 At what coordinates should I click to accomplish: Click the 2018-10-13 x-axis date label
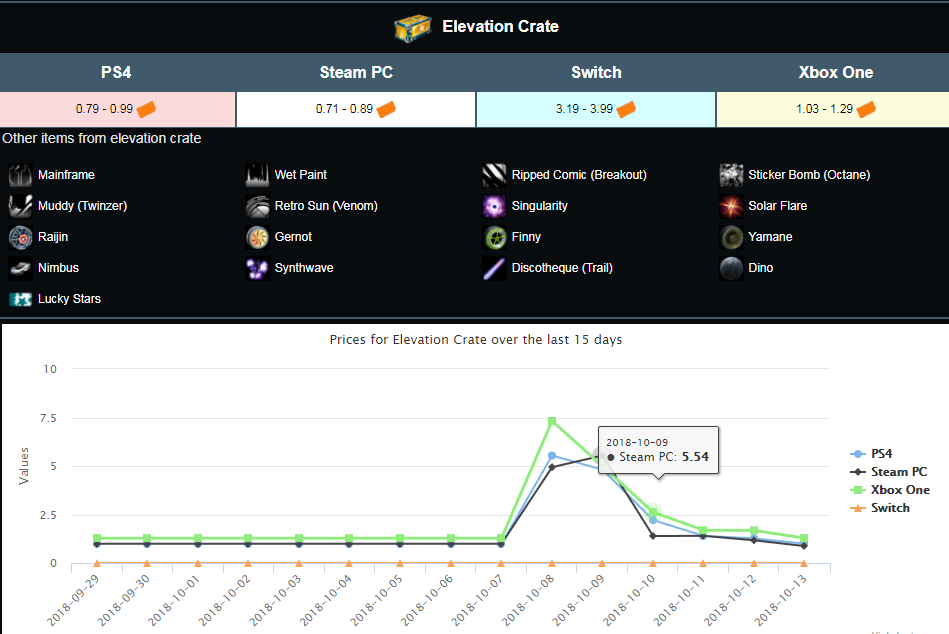781,601
